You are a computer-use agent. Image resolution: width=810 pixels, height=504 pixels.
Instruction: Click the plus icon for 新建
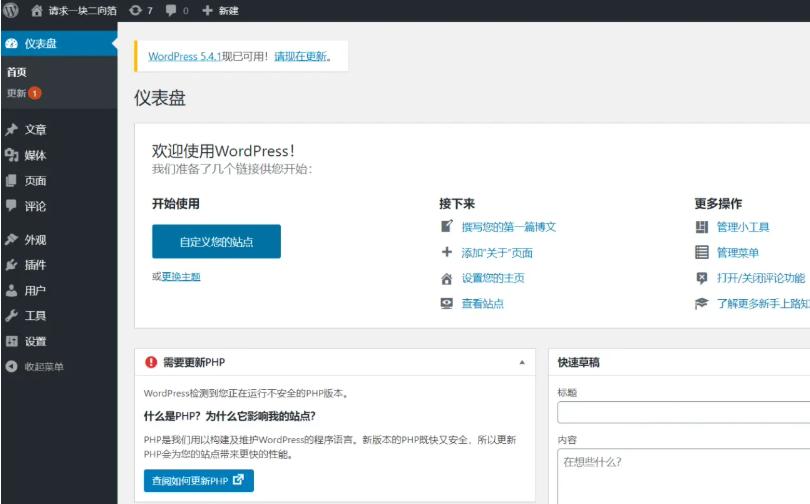pos(207,10)
